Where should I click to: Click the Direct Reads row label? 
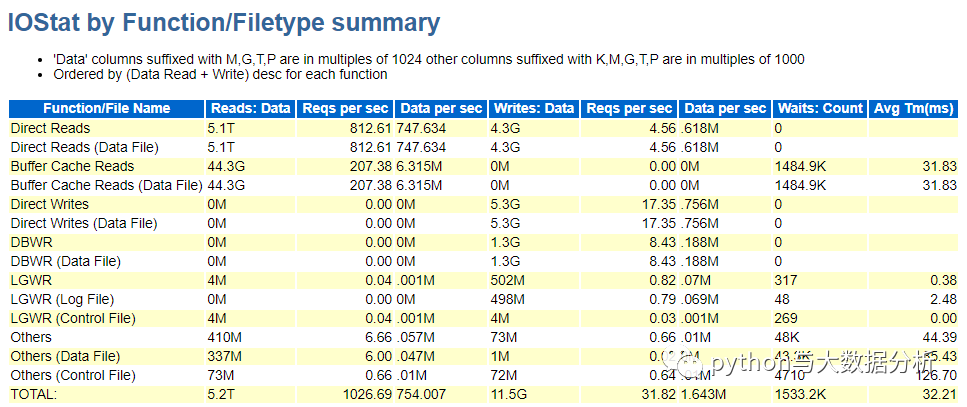coord(50,128)
